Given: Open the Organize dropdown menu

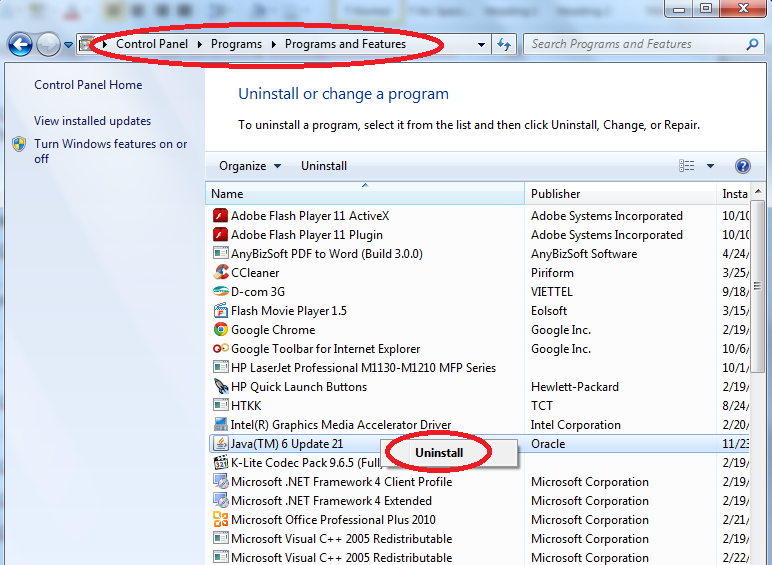Looking at the screenshot, I should [250, 166].
